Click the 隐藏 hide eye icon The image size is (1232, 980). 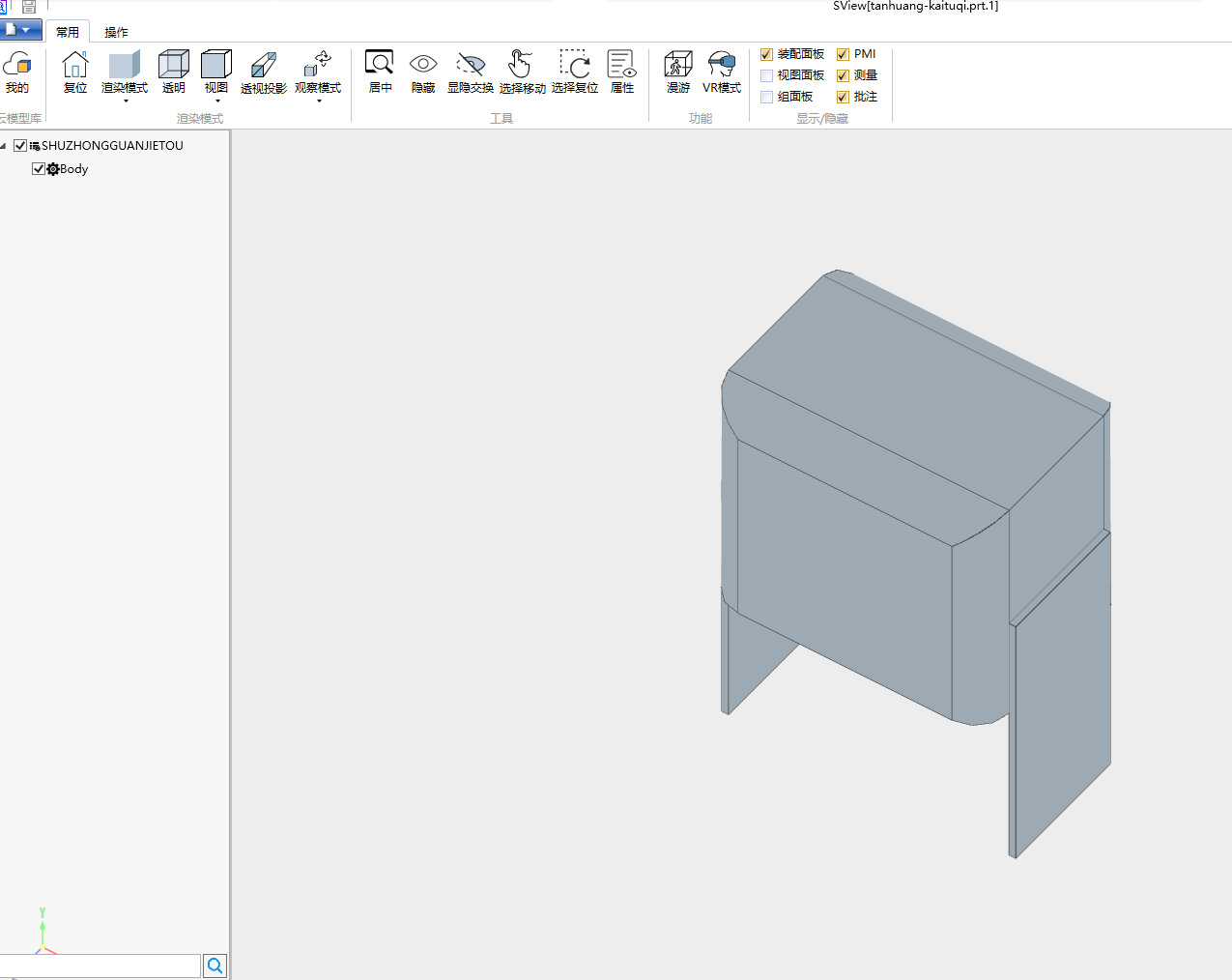pos(423,72)
